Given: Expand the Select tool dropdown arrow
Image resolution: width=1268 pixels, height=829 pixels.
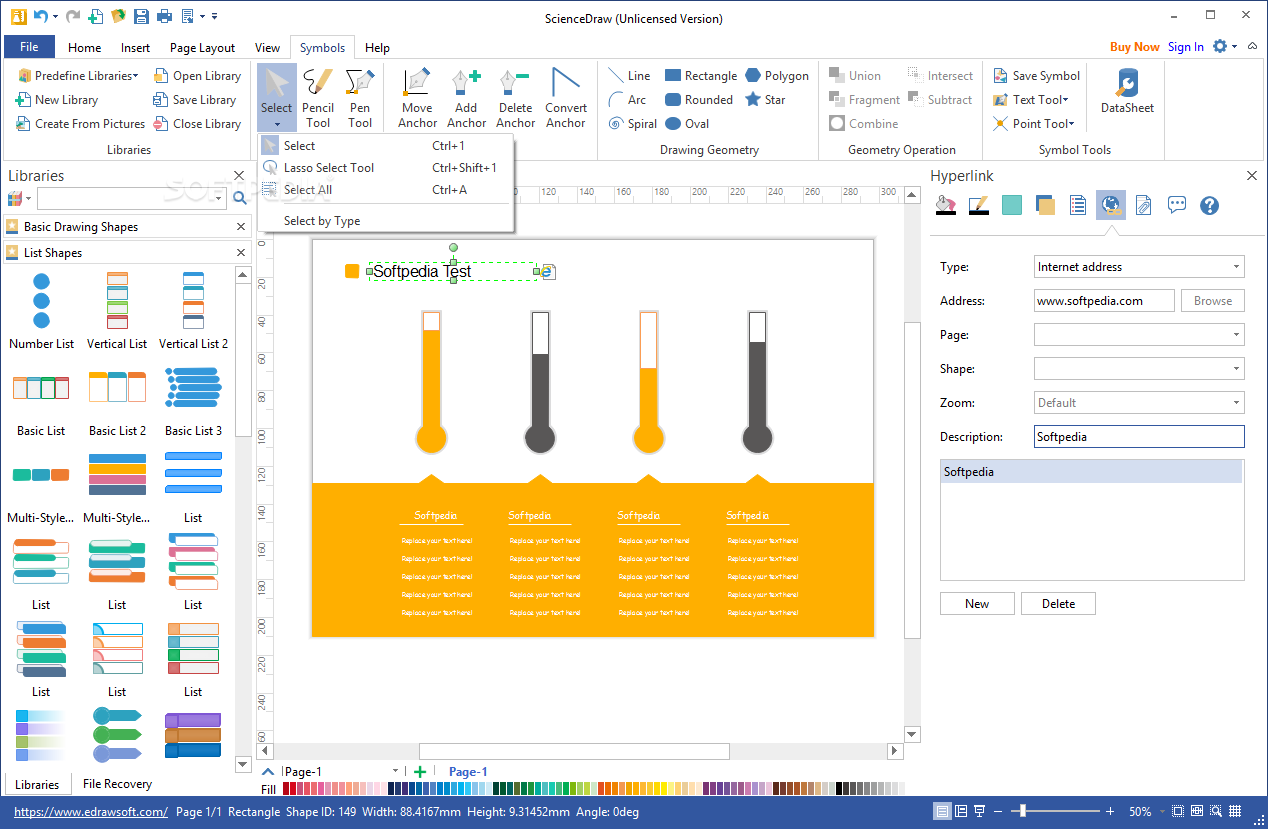Looking at the screenshot, I should point(277,125).
